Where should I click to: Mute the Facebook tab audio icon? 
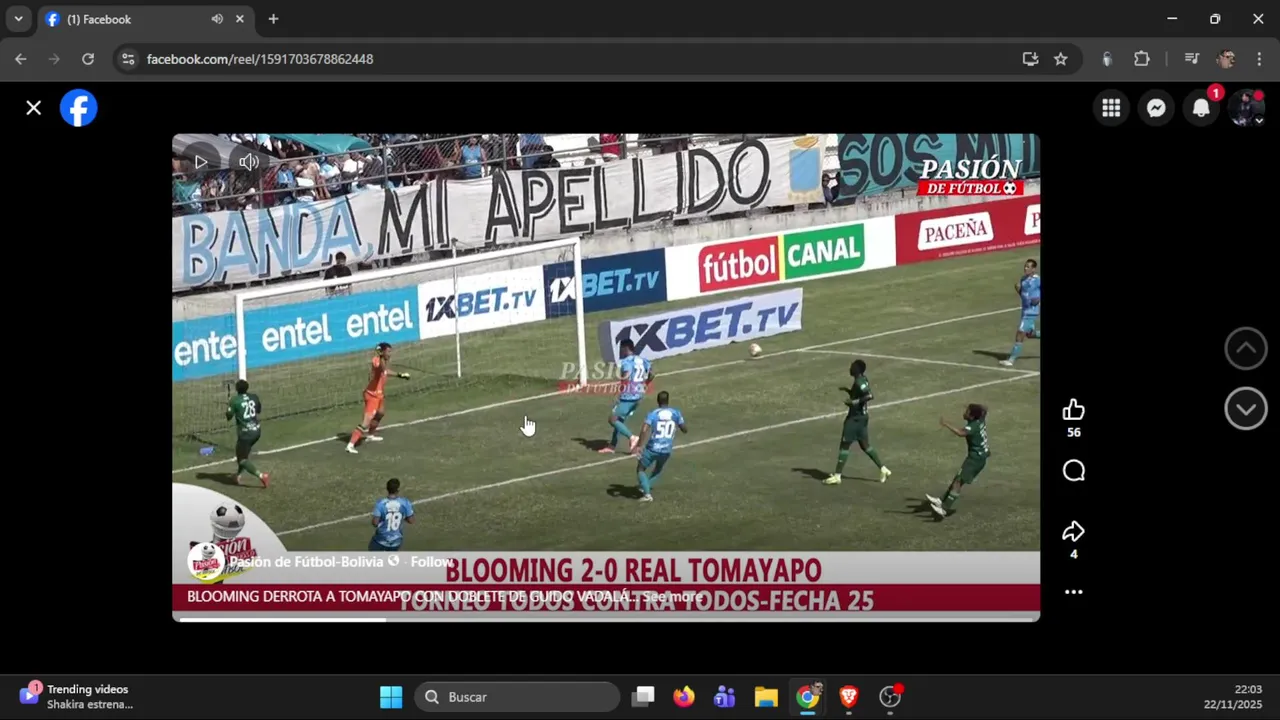(x=217, y=19)
